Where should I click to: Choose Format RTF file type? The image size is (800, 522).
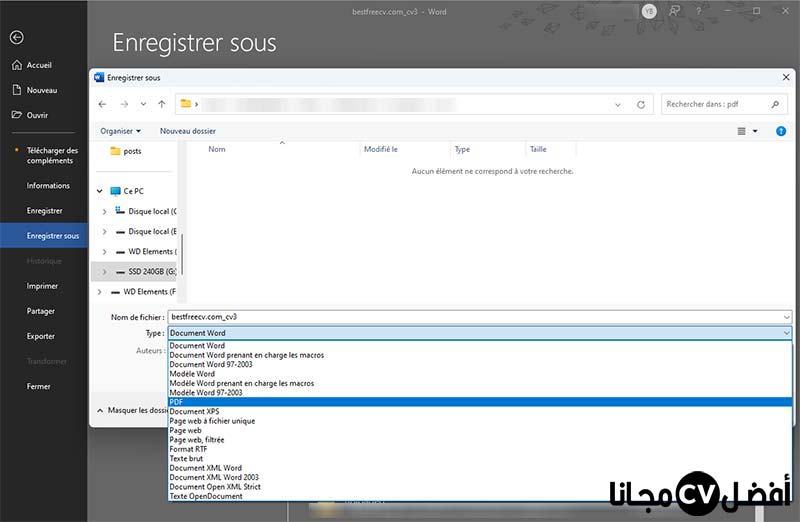point(480,449)
